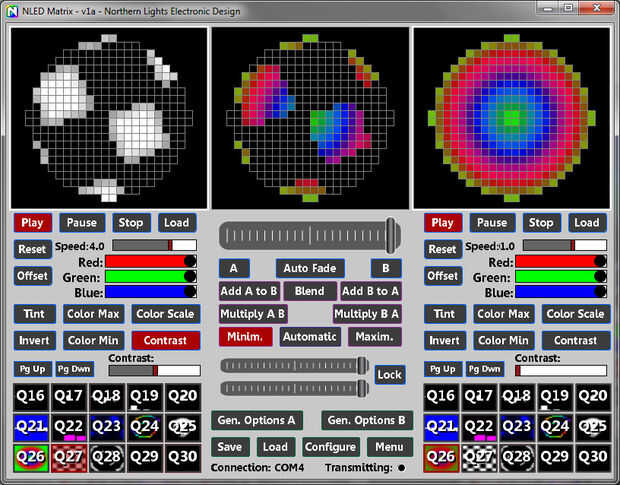Click the Blend mix button
The image size is (620, 485).
coord(310,291)
